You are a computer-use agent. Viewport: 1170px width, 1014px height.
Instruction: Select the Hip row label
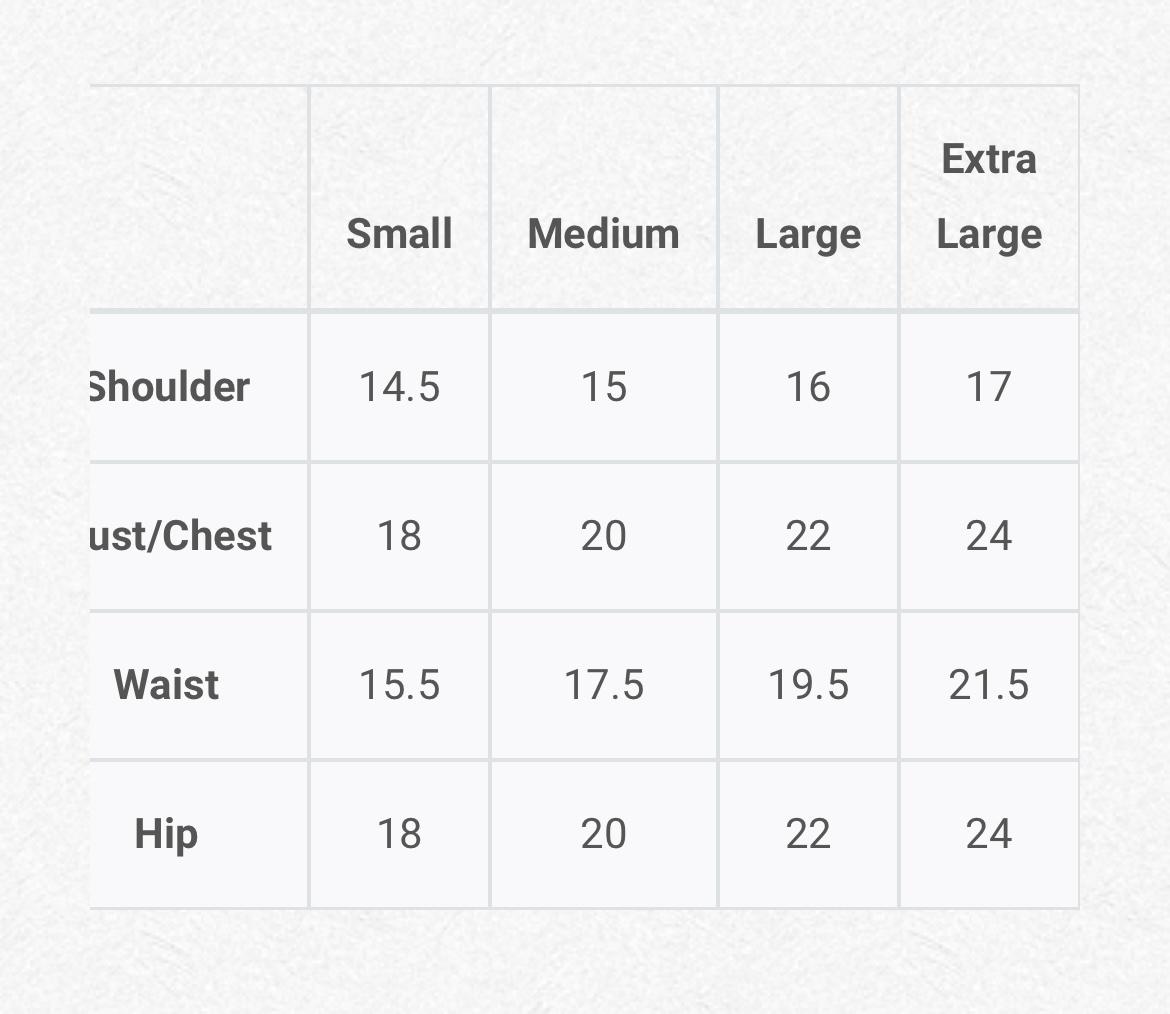[166, 834]
